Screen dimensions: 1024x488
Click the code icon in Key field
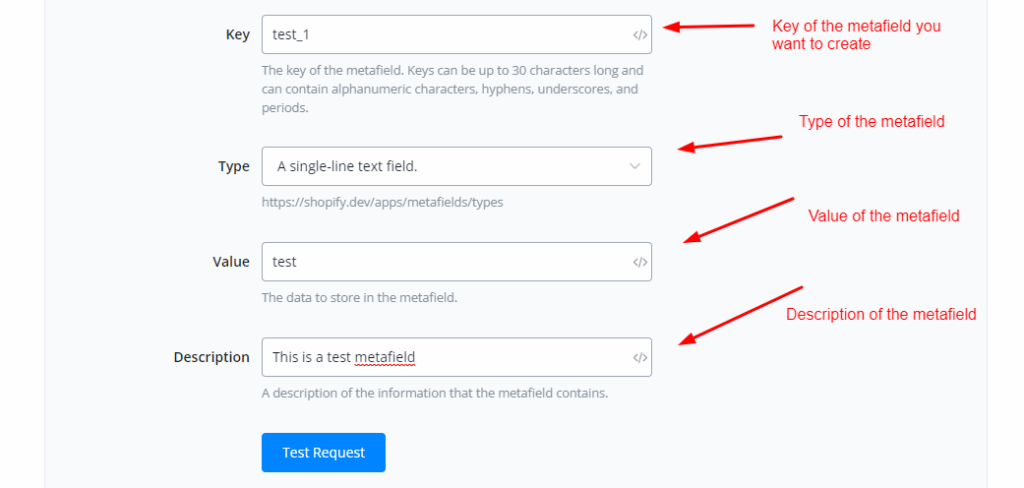(x=640, y=35)
